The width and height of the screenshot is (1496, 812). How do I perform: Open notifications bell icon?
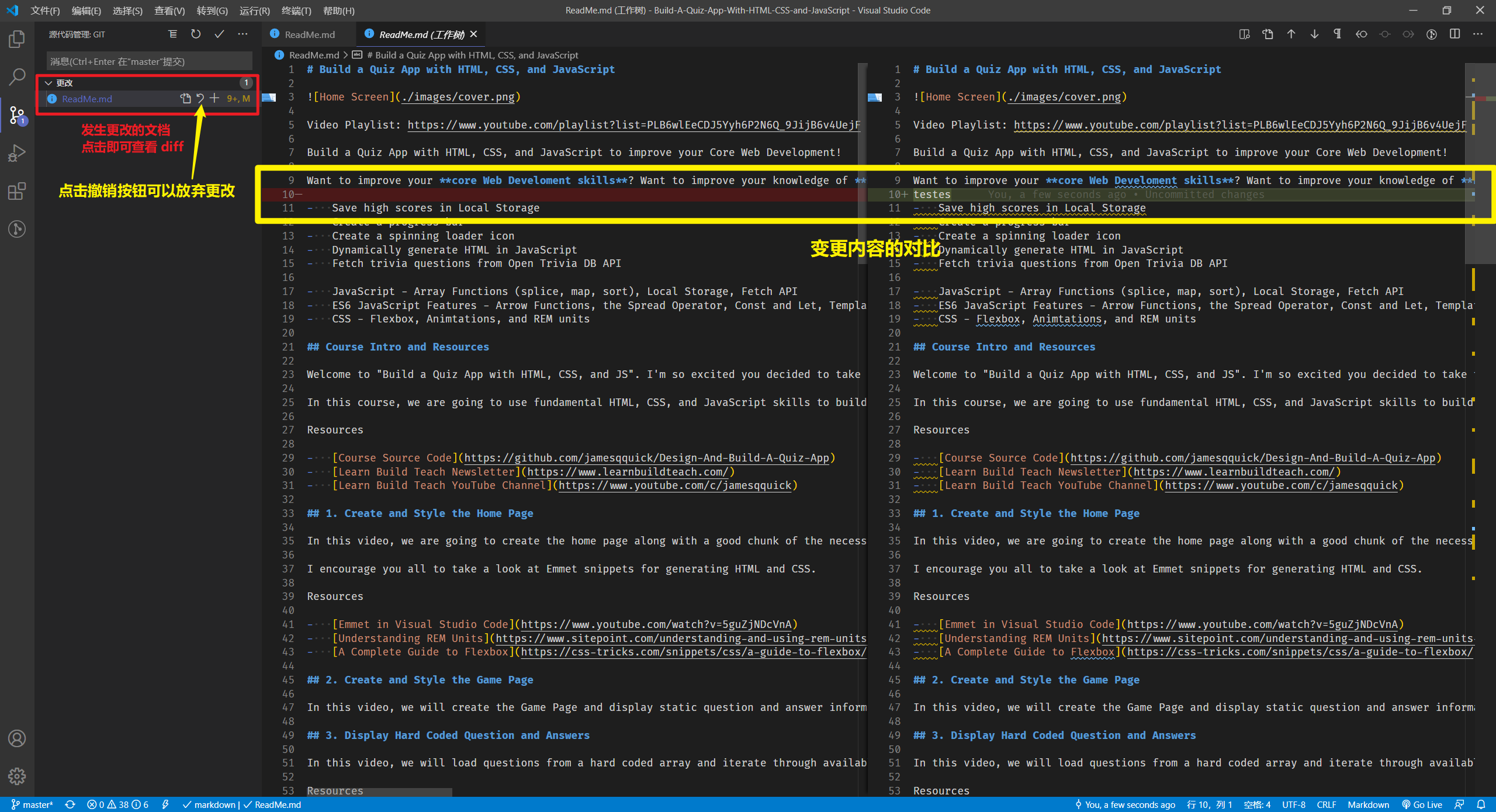[1481, 804]
